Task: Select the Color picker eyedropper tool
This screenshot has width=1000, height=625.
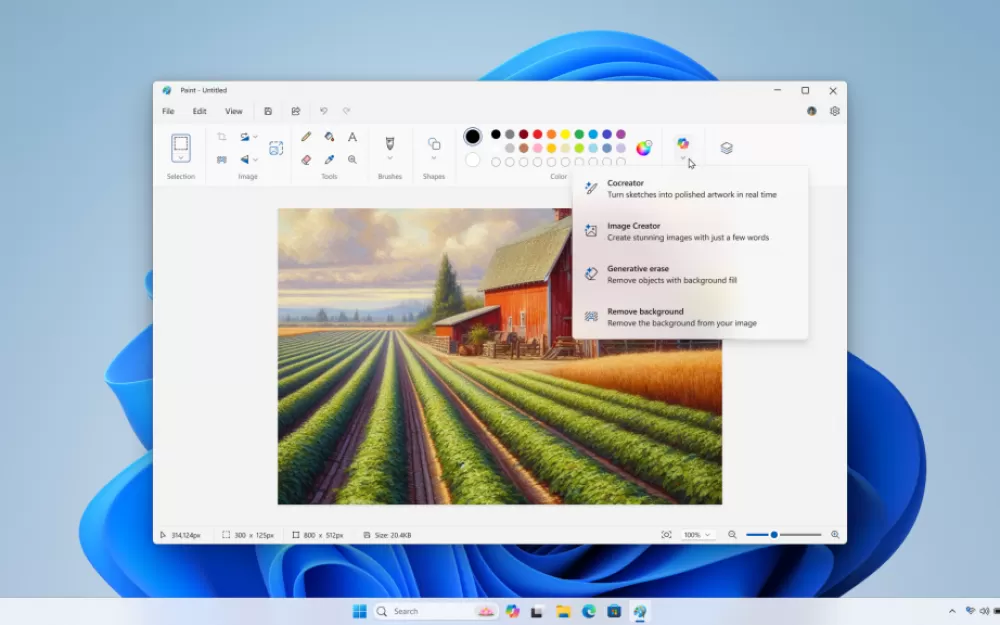Action: point(329,159)
